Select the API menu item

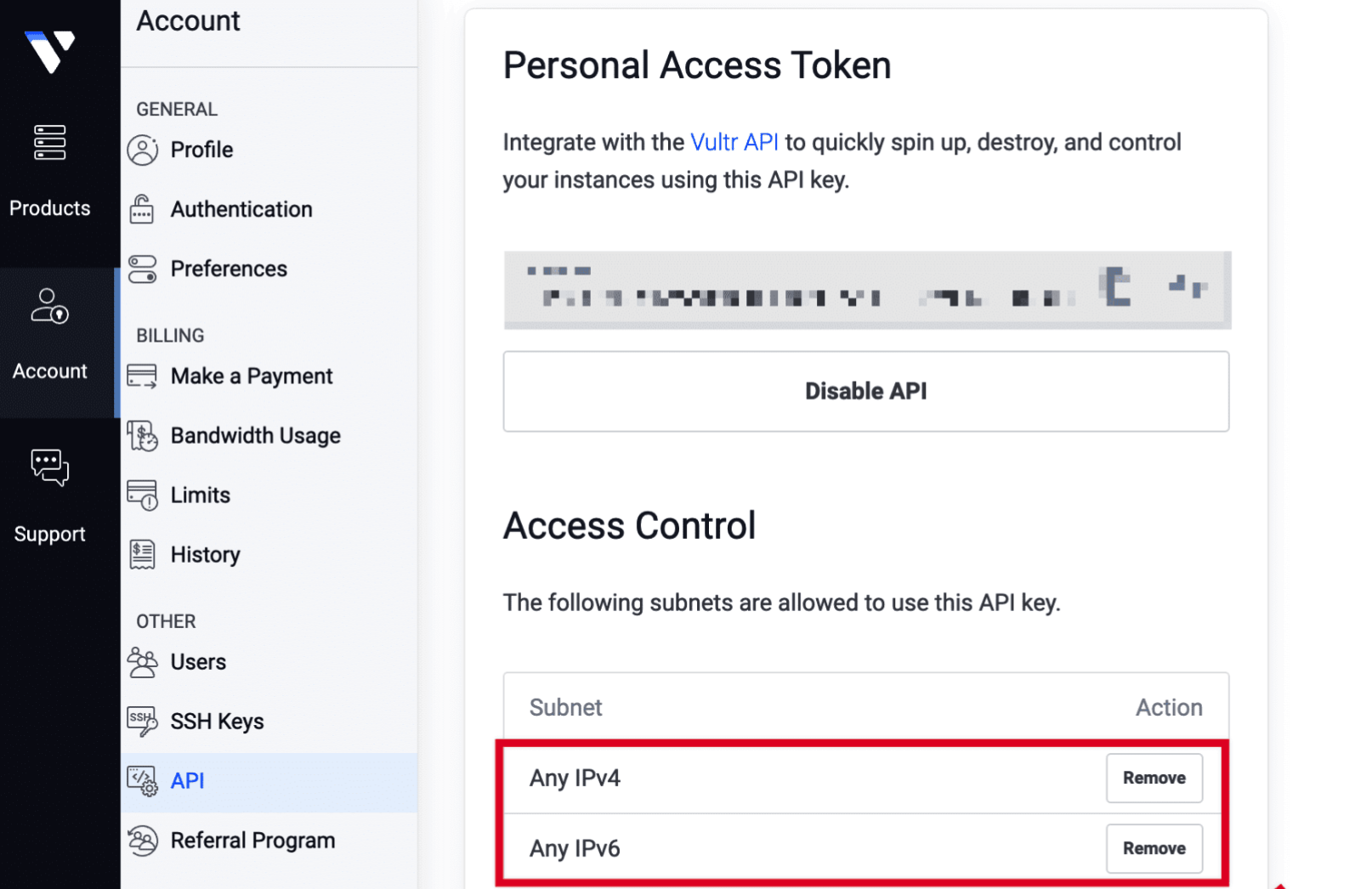point(187,780)
